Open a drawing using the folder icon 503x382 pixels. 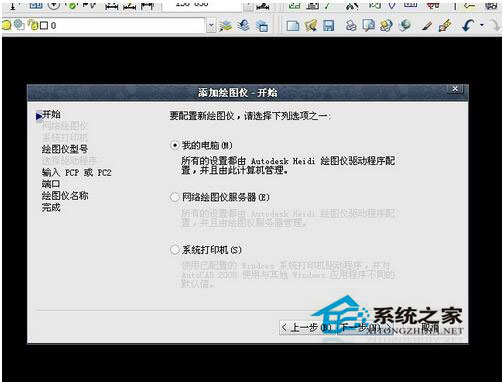coord(311,26)
